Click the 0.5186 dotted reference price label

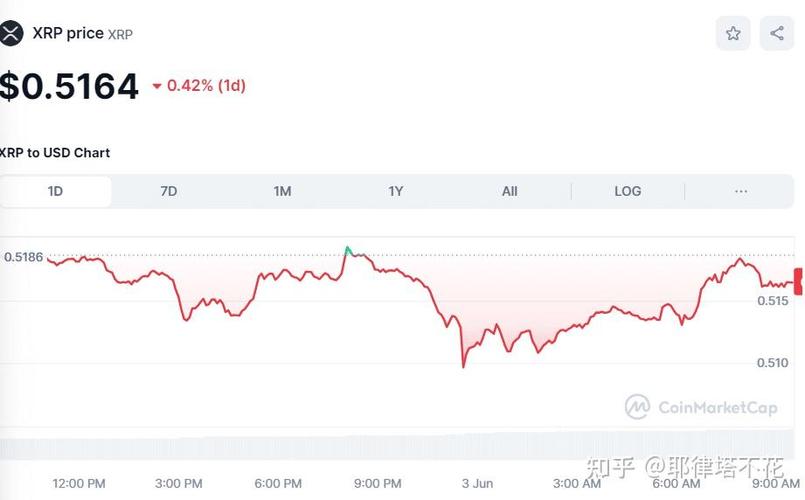pos(24,257)
